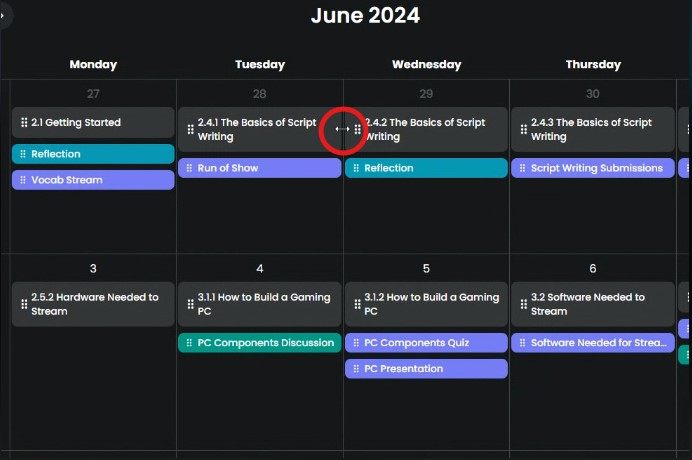This screenshot has width=692, height=460.
Task: Click drag handle of Script Writing Submissions
Action: (522, 168)
